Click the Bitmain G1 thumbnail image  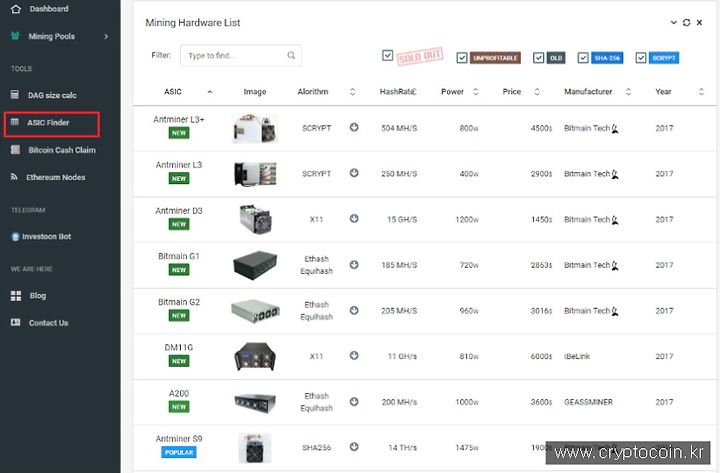(x=255, y=265)
